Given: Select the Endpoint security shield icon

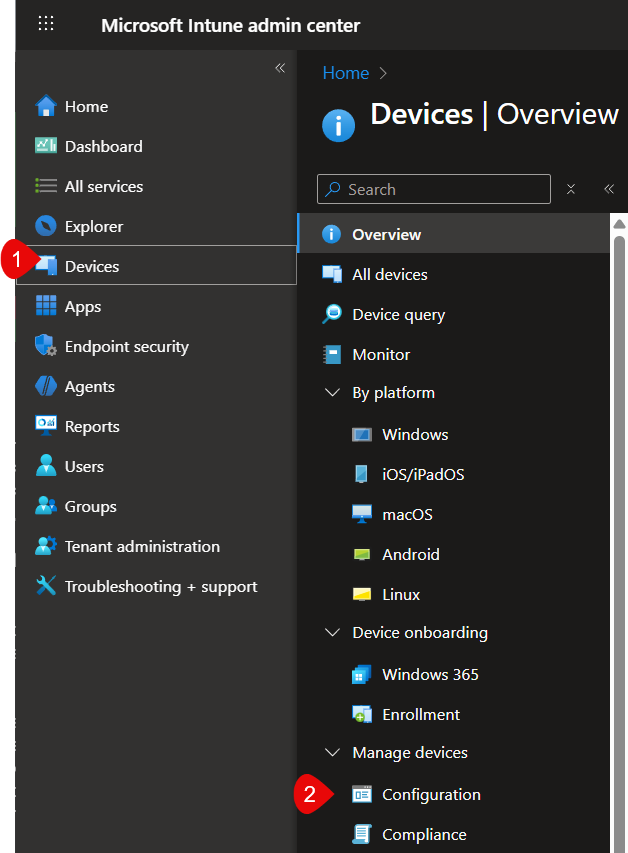Looking at the screenshot, I should pos(46,346).
